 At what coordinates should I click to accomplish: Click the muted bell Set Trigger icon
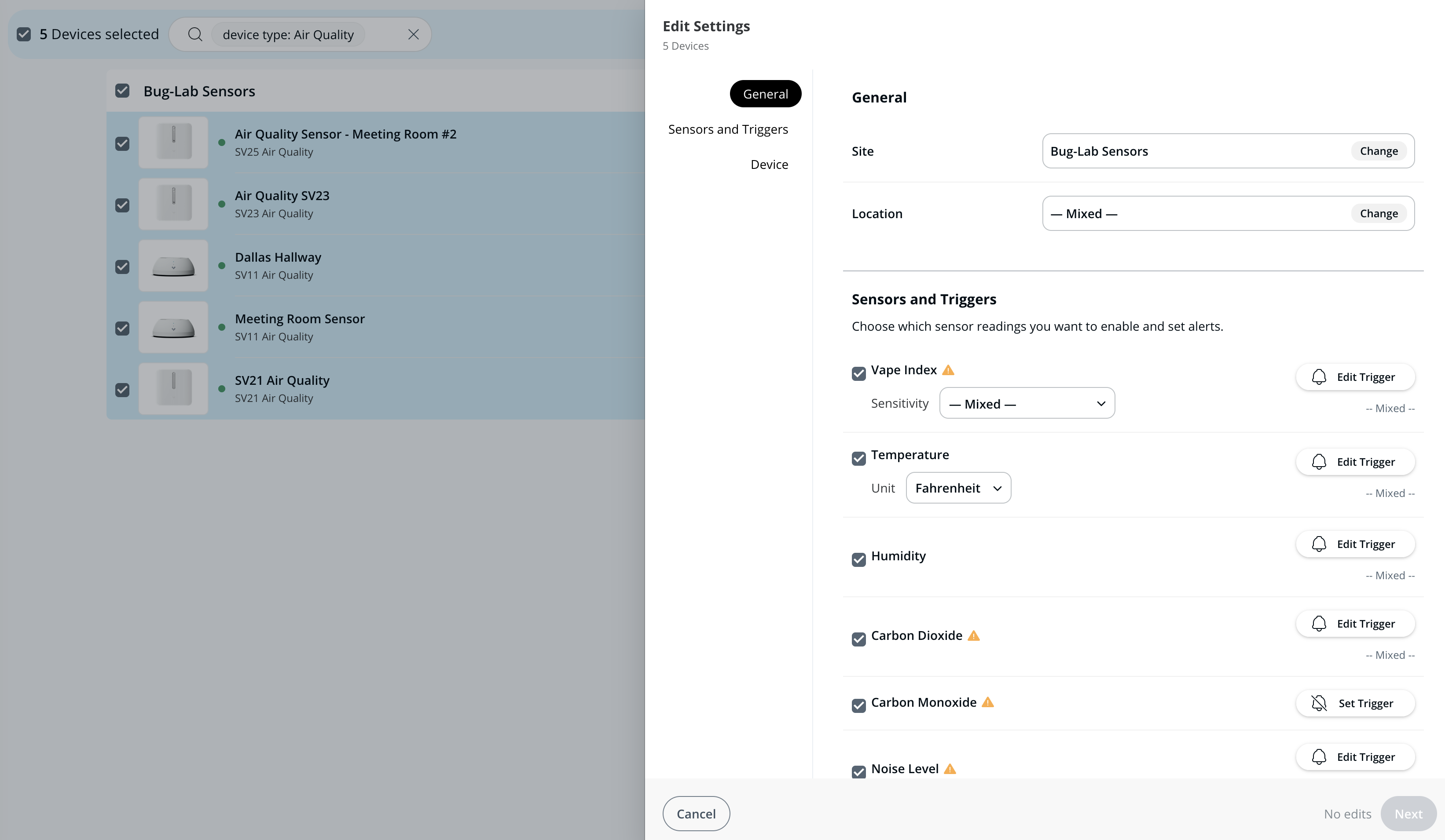[x=1319, y=703]
